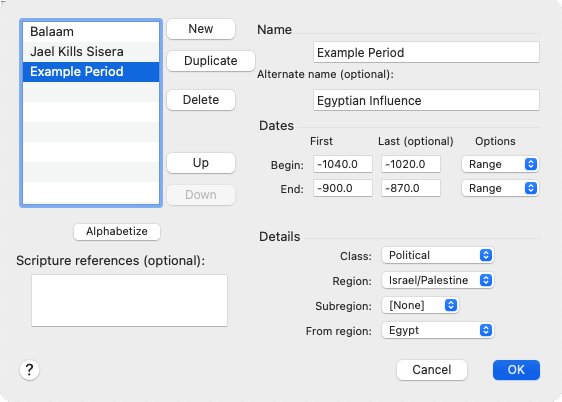Open the Subregion dropdown showing [None]

click(420, 305)
